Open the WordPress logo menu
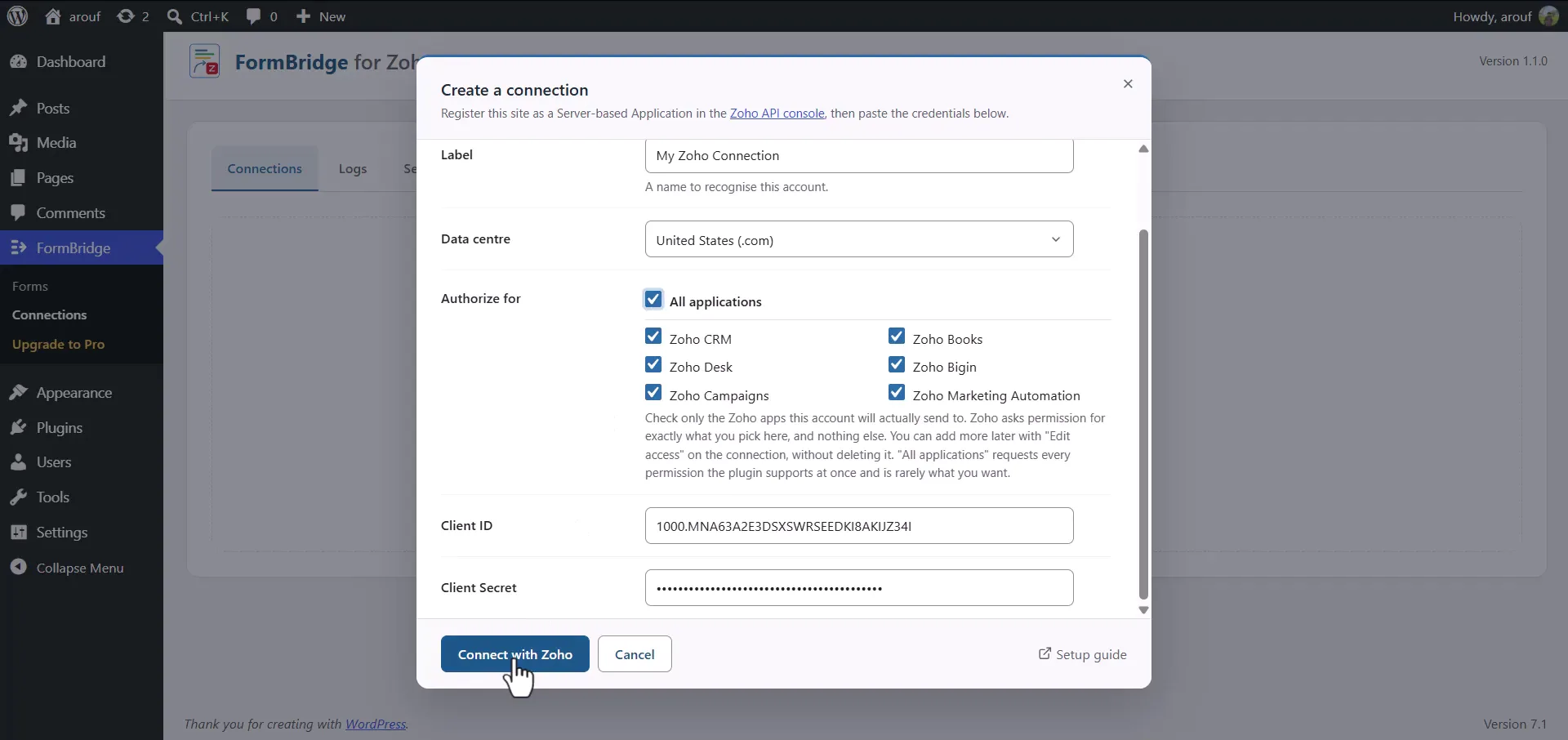The image size is (1568, 740). click(x=17, y=16)
